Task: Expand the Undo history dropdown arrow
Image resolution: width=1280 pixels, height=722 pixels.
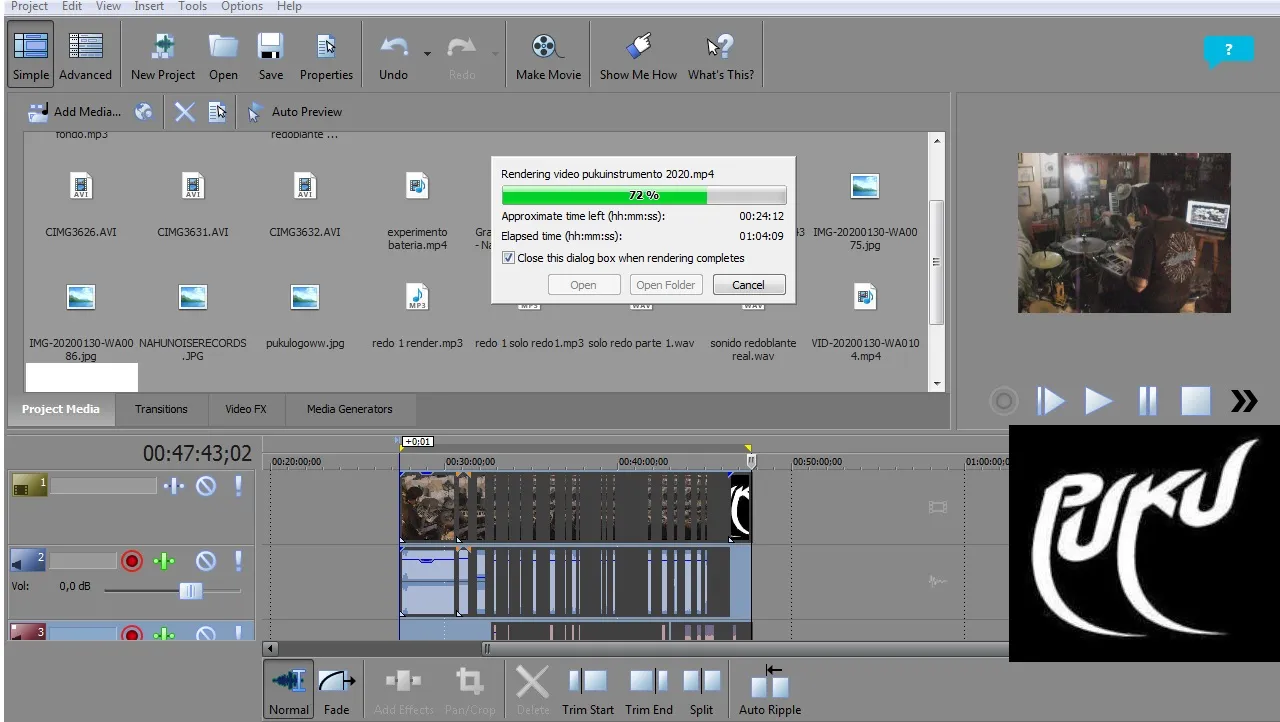Action: [428, 53]
